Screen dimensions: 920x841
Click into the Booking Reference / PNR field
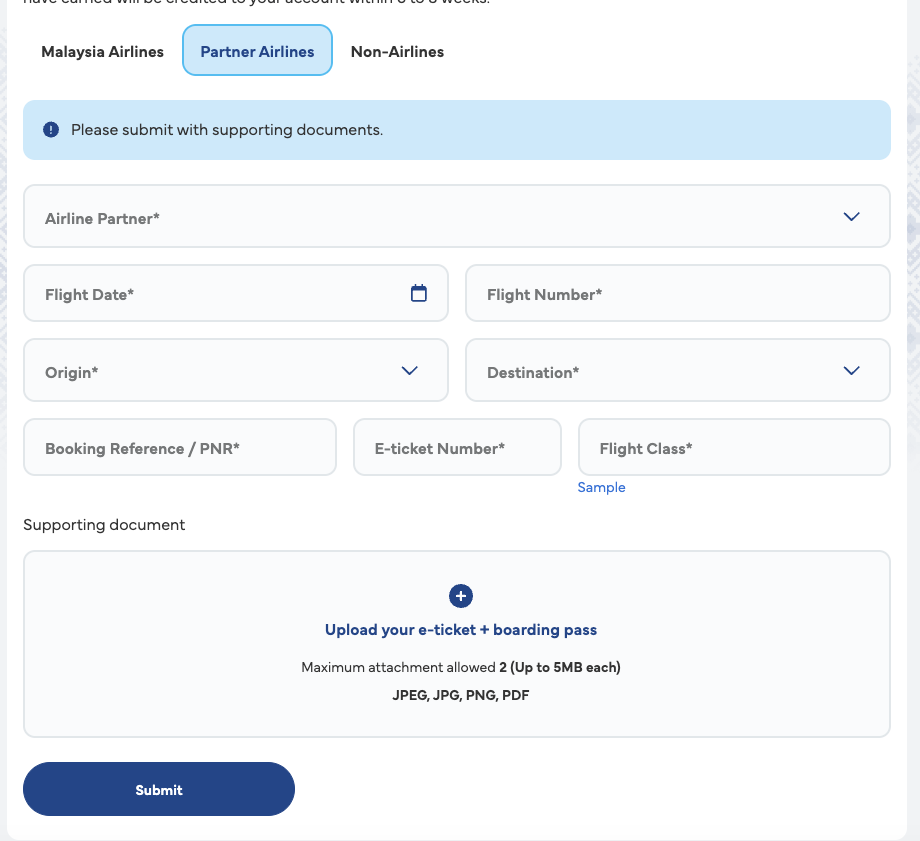coord(180,448)
